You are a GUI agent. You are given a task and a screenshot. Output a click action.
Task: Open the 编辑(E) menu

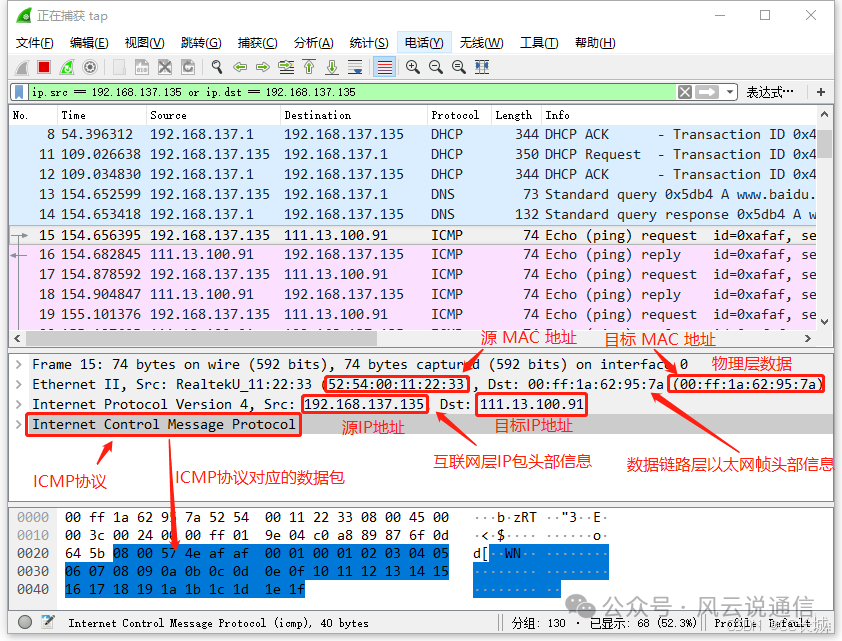click(x=89, y=42)
